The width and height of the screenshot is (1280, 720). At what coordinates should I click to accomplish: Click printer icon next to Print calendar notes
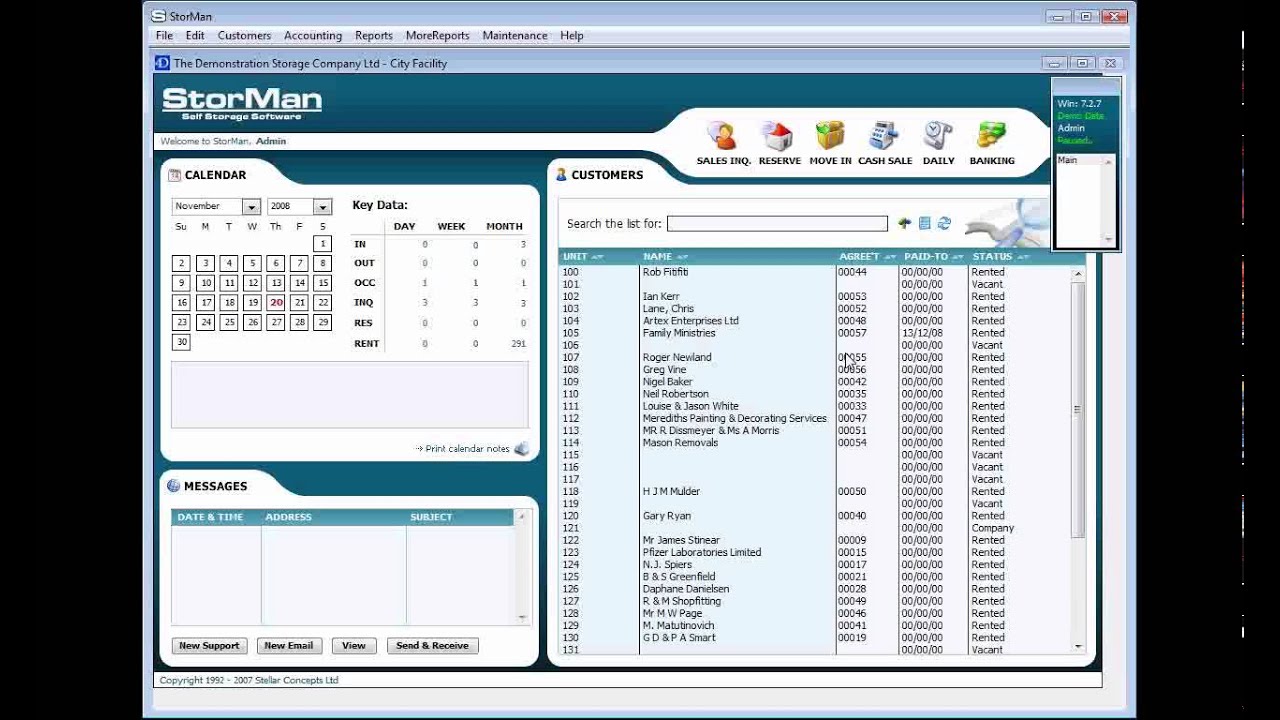click(522, 449)
